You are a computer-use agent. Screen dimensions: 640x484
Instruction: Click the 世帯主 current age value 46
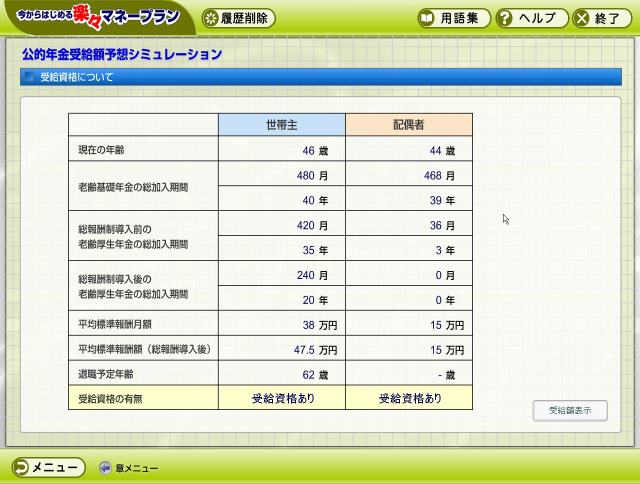281,150
